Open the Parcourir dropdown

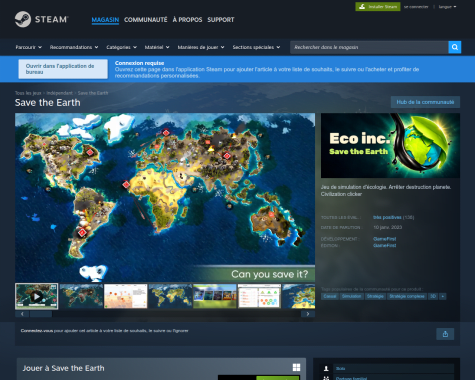[x=28, y=47]
